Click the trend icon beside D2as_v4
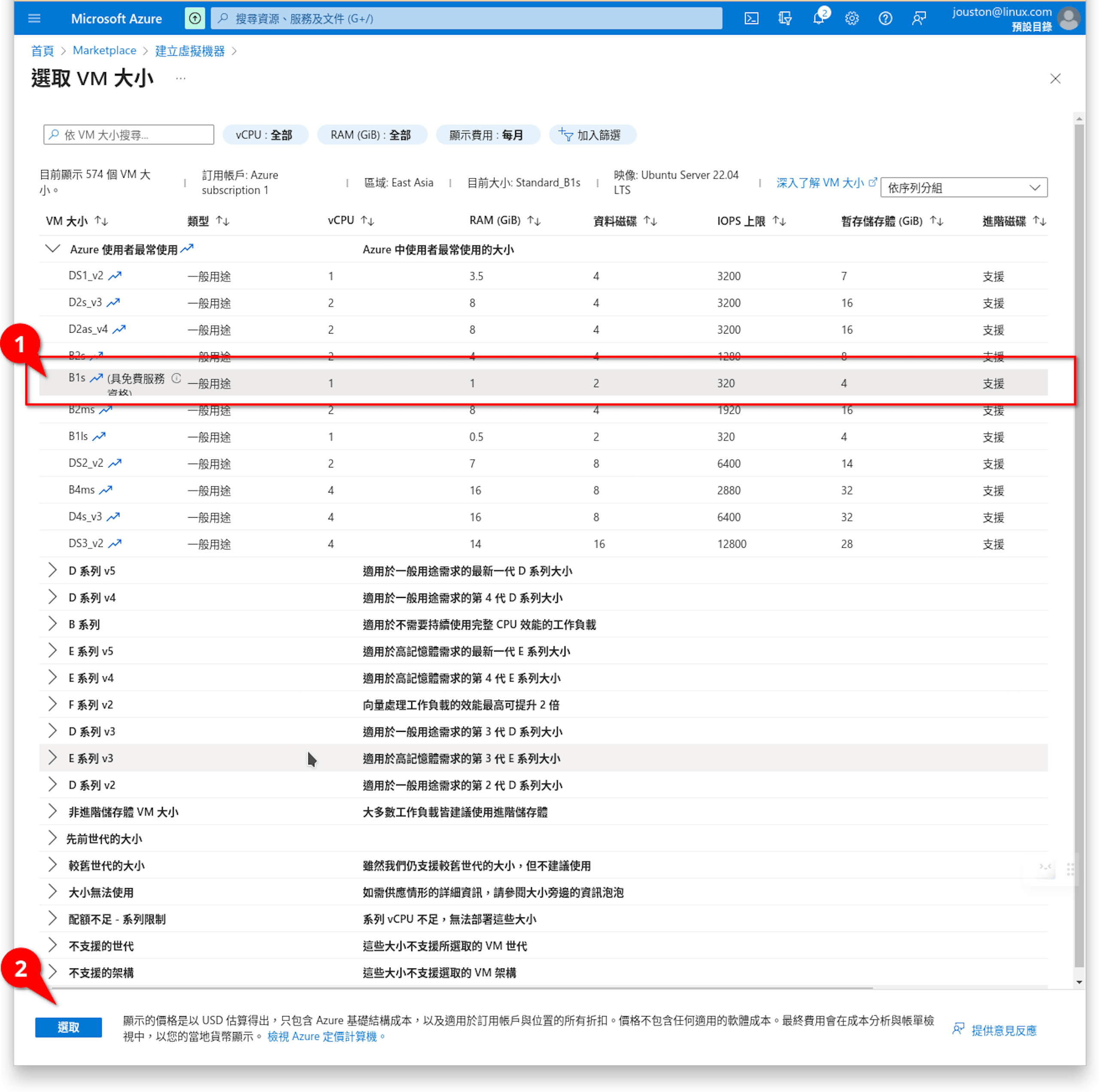 119,329
